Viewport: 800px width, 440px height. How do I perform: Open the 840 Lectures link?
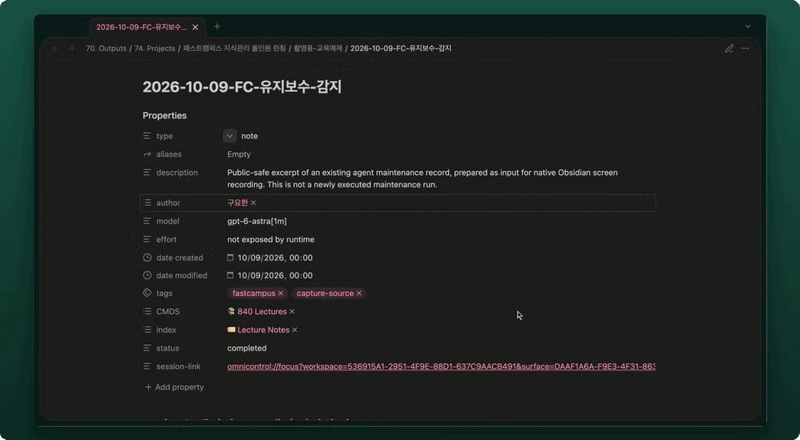(x=262, y=311)
